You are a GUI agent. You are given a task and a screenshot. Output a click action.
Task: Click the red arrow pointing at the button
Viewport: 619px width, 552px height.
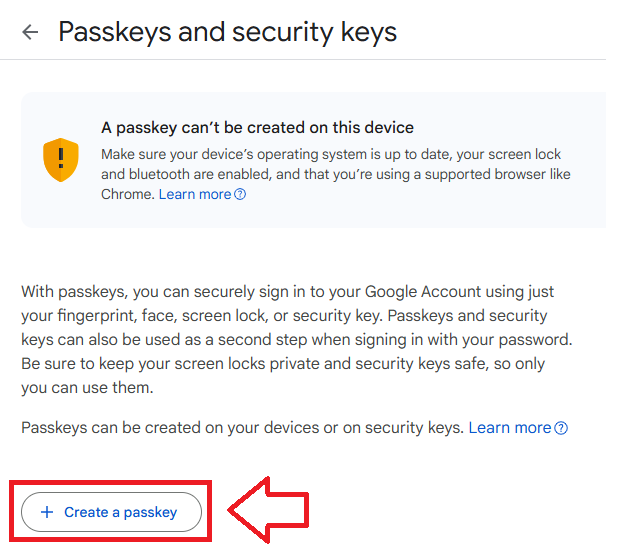coord(268,512)
